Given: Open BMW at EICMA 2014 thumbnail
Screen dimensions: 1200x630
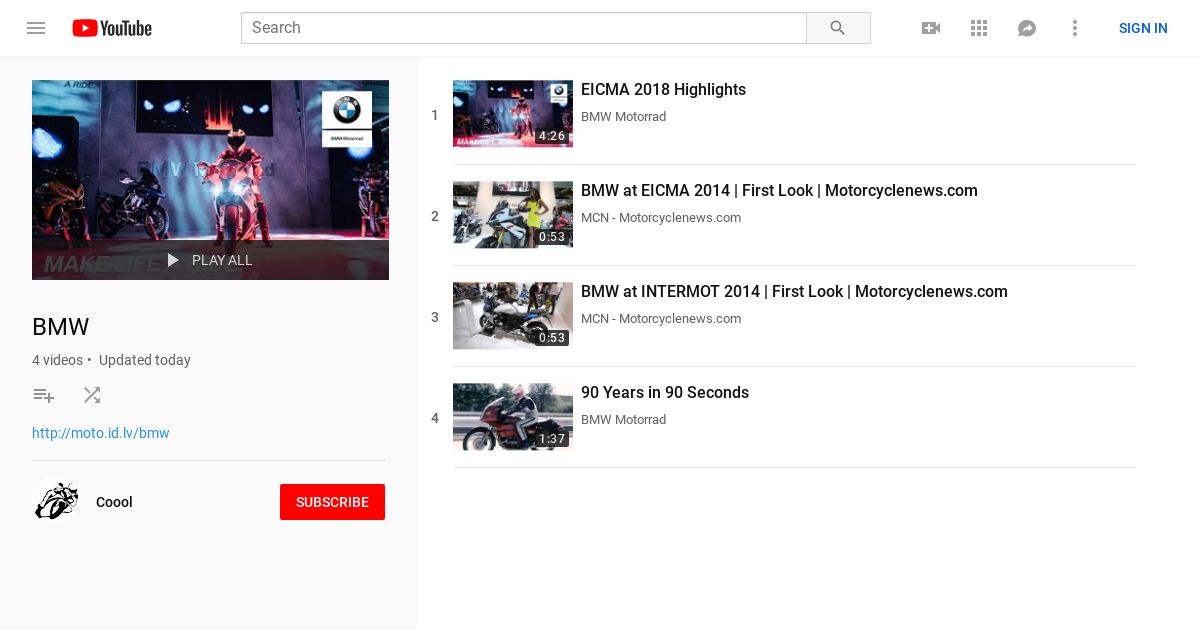Looking at the screenshot, I should tap(513, 215).
